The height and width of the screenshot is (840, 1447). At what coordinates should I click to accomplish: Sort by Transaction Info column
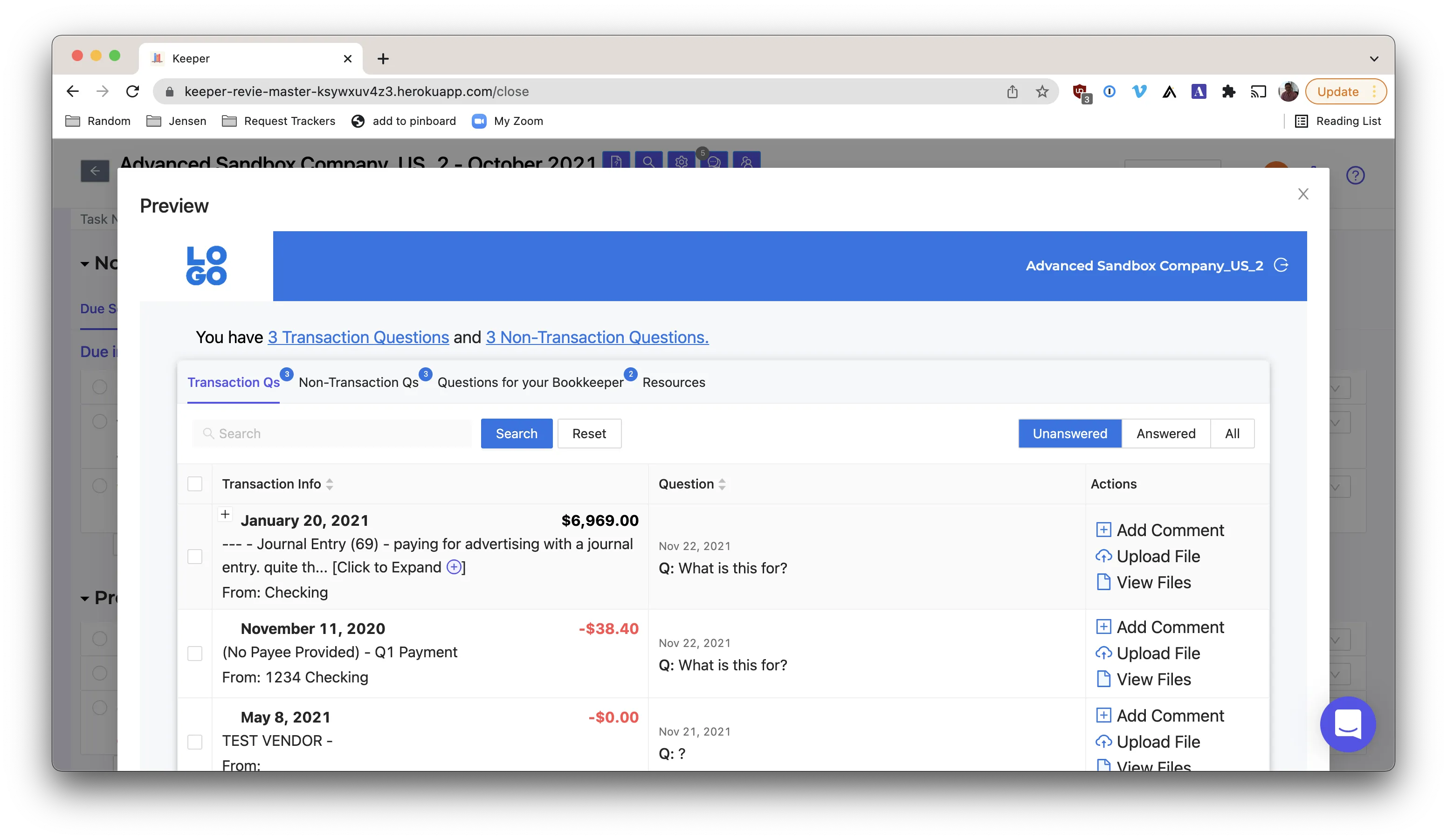330,484
